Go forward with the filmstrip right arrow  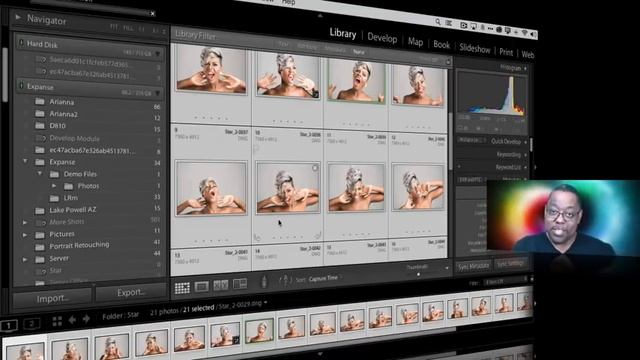(86, 318)
